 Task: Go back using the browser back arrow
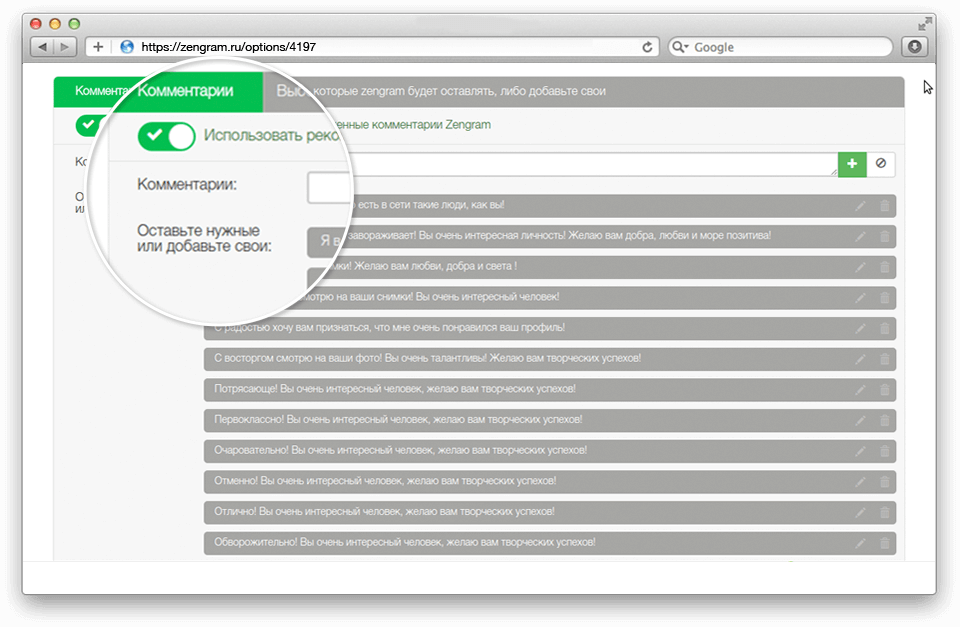(x=43, y=47)
